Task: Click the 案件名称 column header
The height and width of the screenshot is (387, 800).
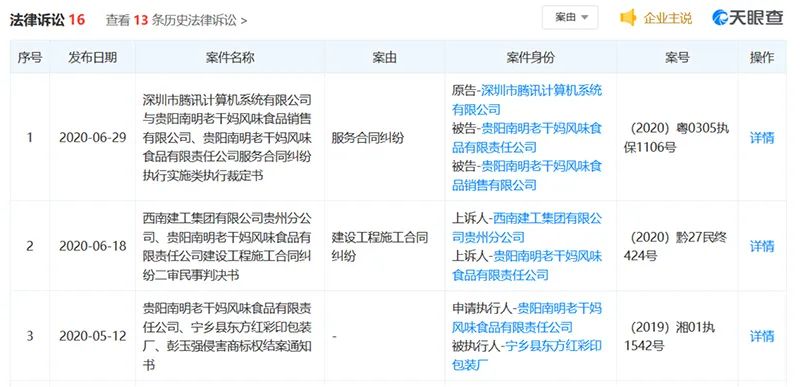Action: point(230,57)
